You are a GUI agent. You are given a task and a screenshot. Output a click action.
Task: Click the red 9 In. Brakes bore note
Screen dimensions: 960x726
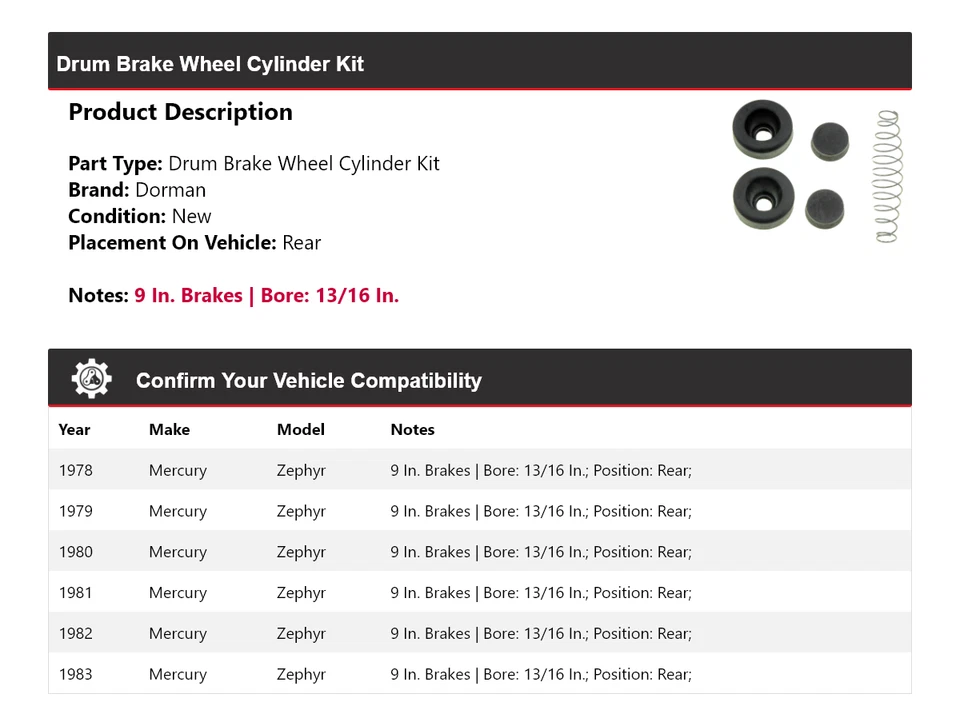click(x=266, y=296)
